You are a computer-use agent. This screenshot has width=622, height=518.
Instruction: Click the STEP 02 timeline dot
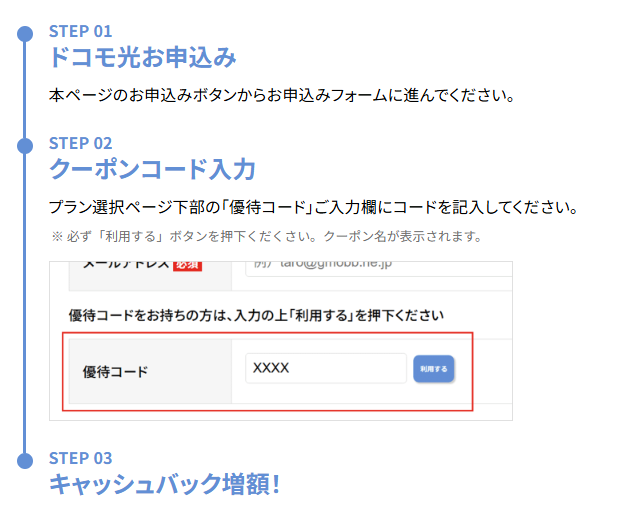[25, 146]
